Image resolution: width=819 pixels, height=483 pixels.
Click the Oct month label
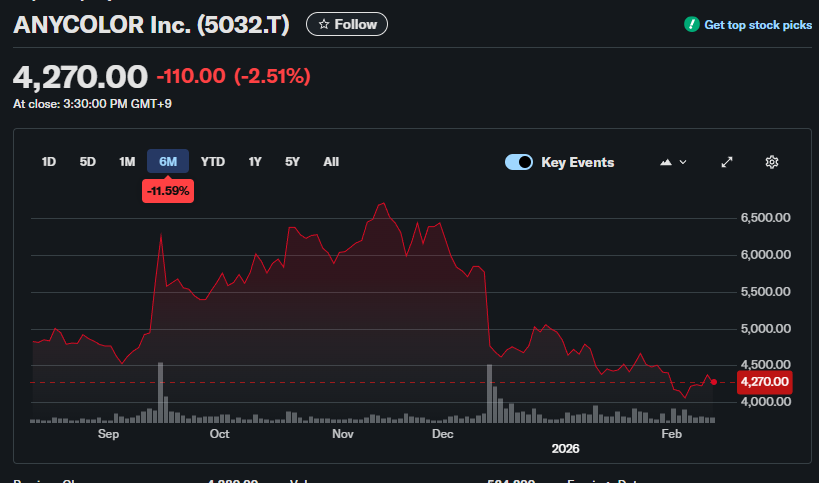point(219,434)
